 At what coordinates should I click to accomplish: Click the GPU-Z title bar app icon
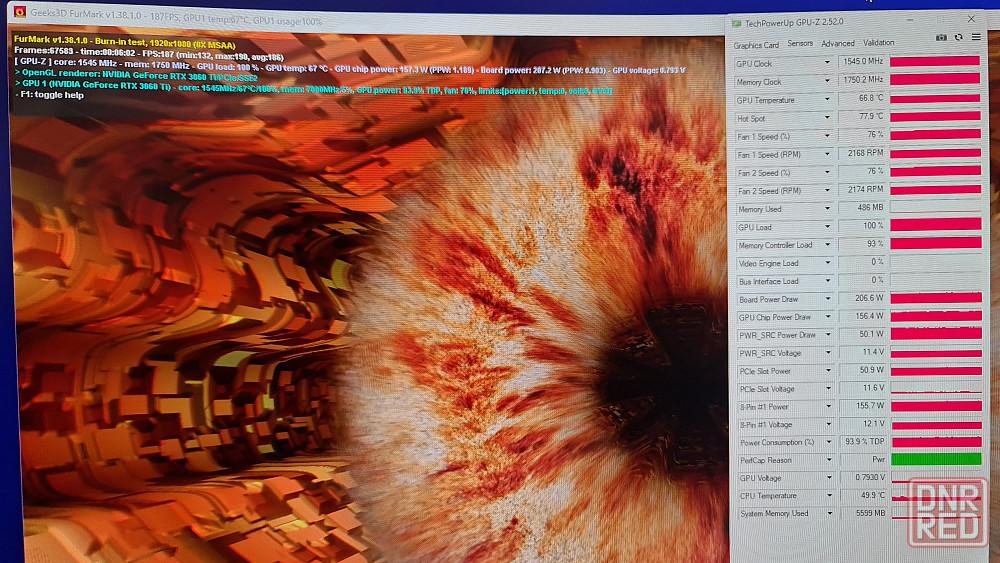click(737, 22)
